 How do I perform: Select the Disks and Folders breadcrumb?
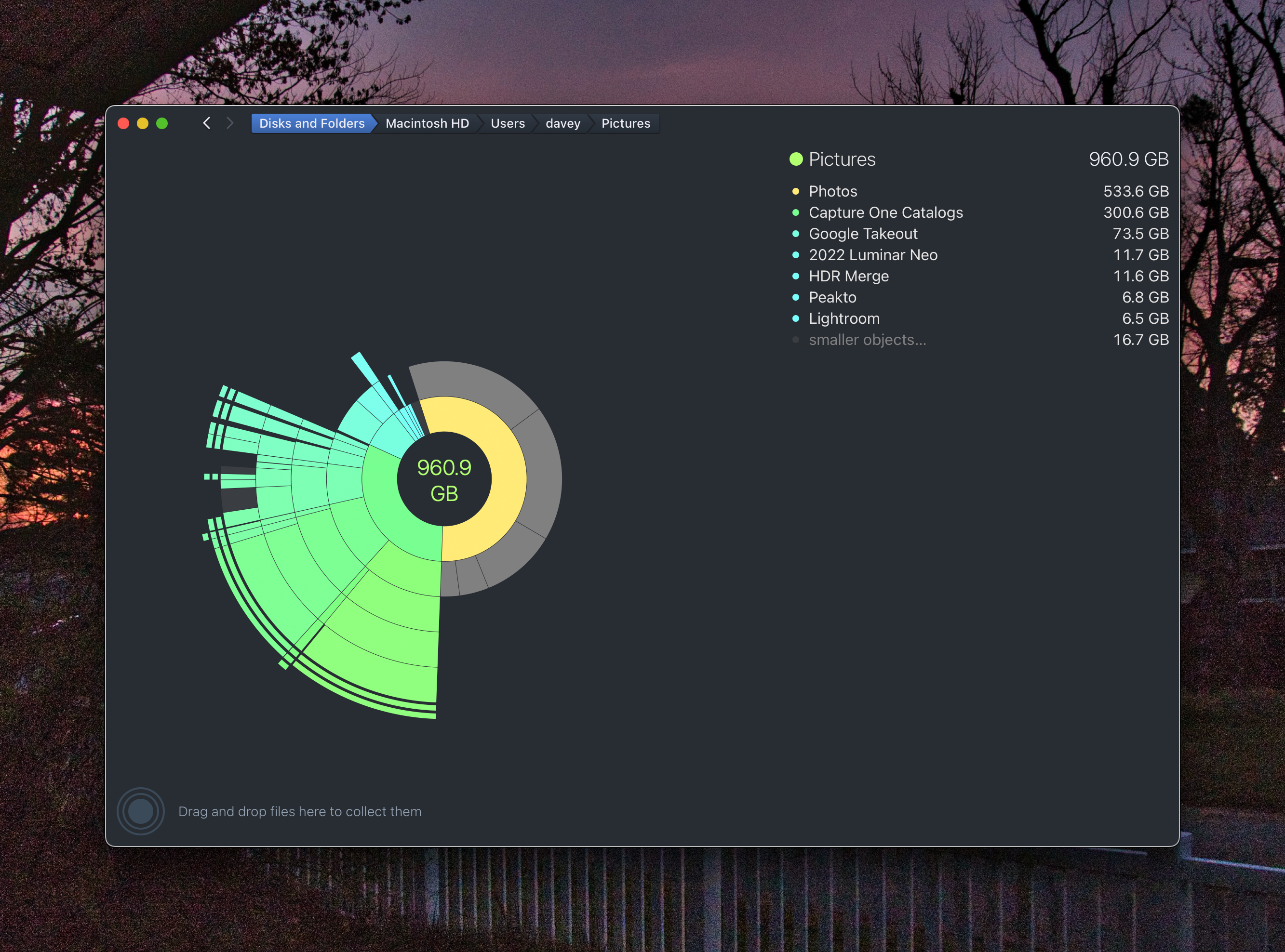pyautogui.click(x=312, y=123)
